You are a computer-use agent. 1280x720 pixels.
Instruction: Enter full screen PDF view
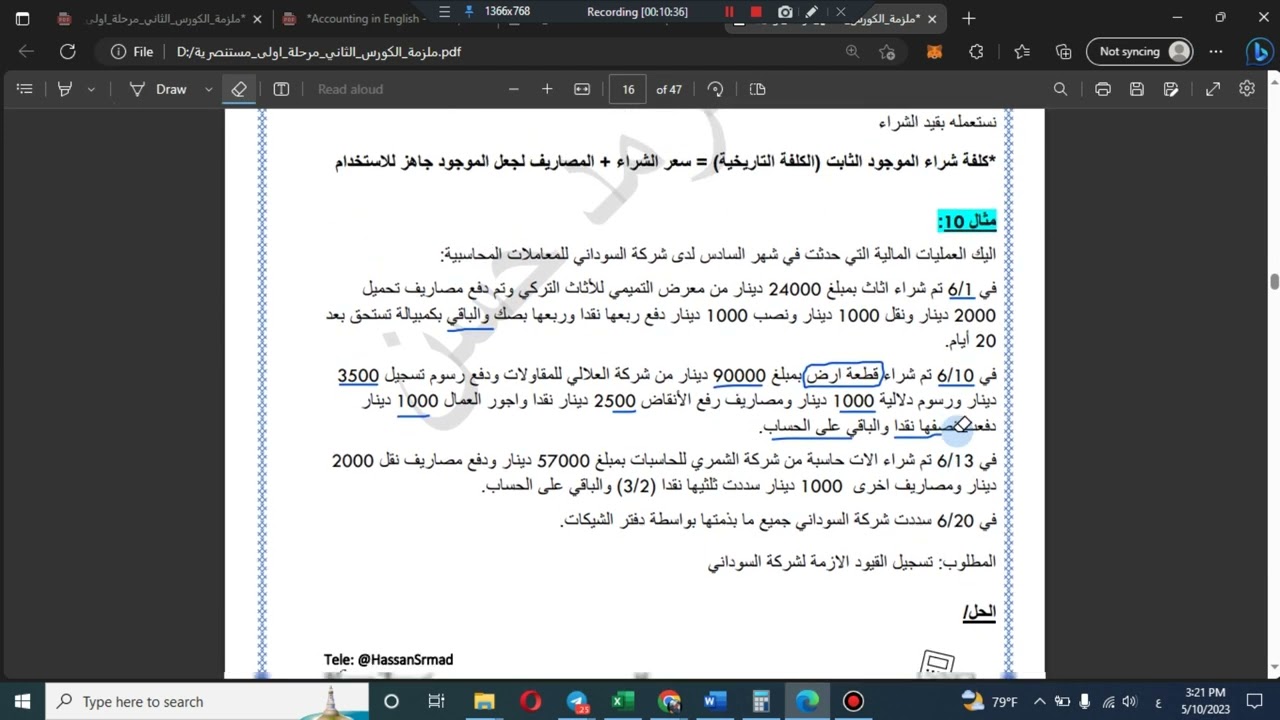pos(1213,89)
